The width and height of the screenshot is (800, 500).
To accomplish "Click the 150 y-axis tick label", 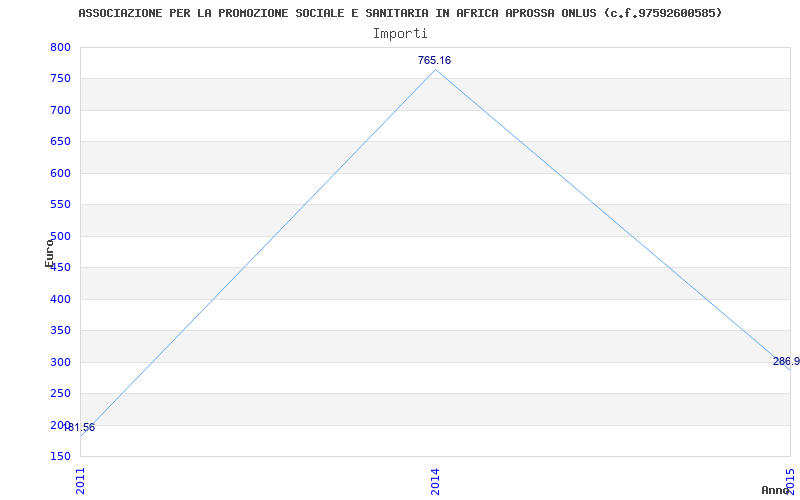I will 60,456.
